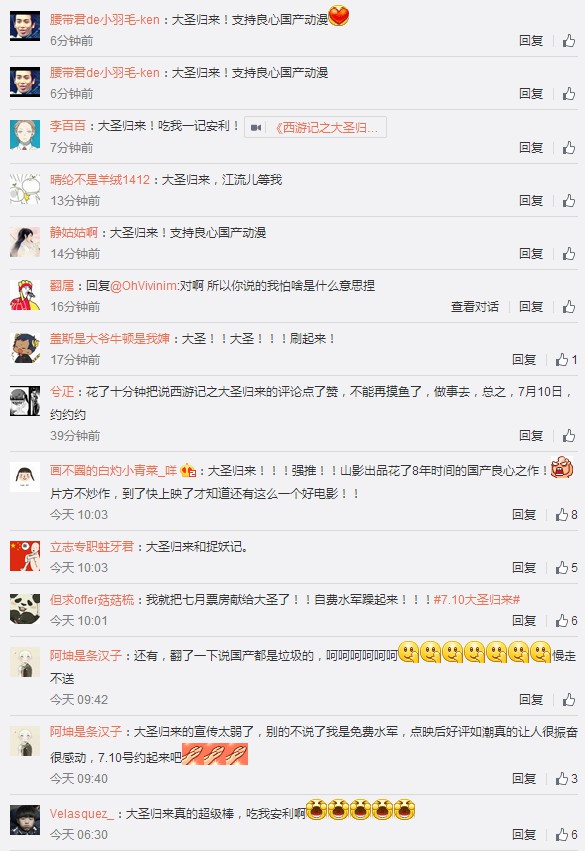The width and height of the screenshot is (585, 851).
Task: Open 查看对话 on 翻屋's reply
Action: pyautogui.click(x=475, y=307)
